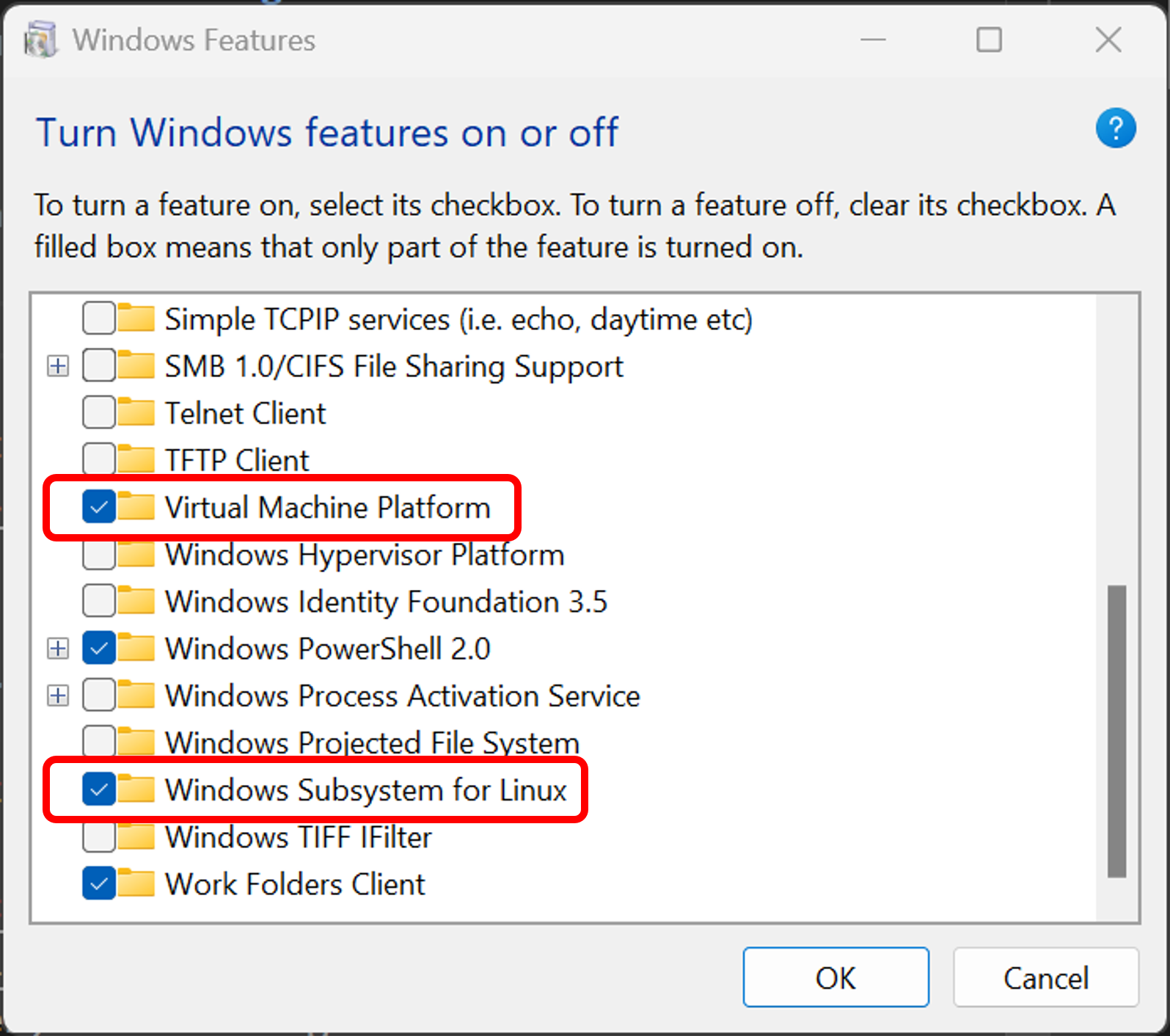Click folder icon beside Windows Identity Foundation 3.5
This screenshot has height=1036, width=1170.
coord(136,601)
